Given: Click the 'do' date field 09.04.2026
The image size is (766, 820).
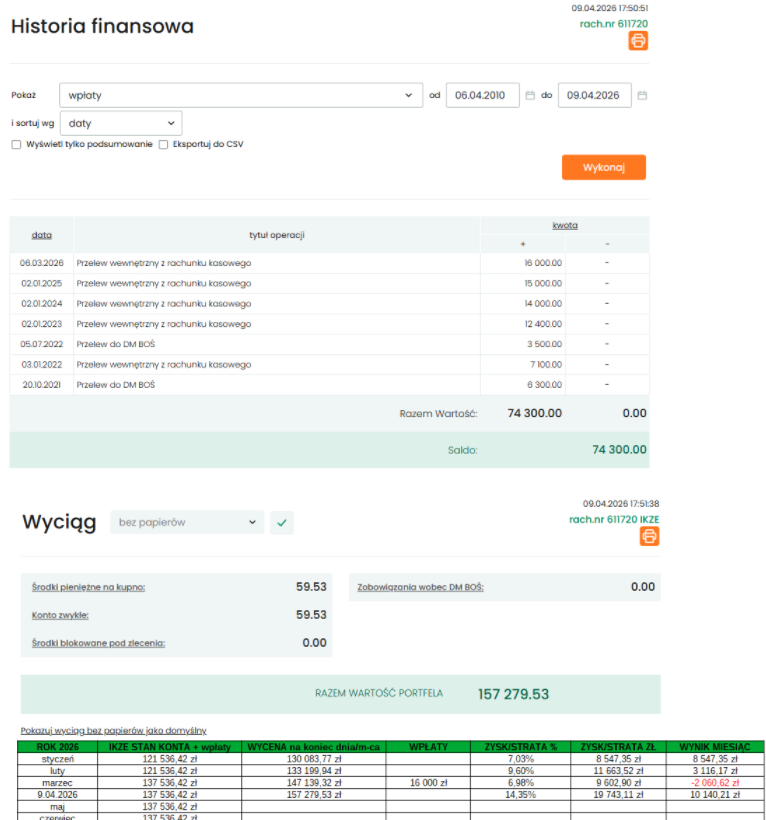Looking at the screenshot, I should point(594,95).
